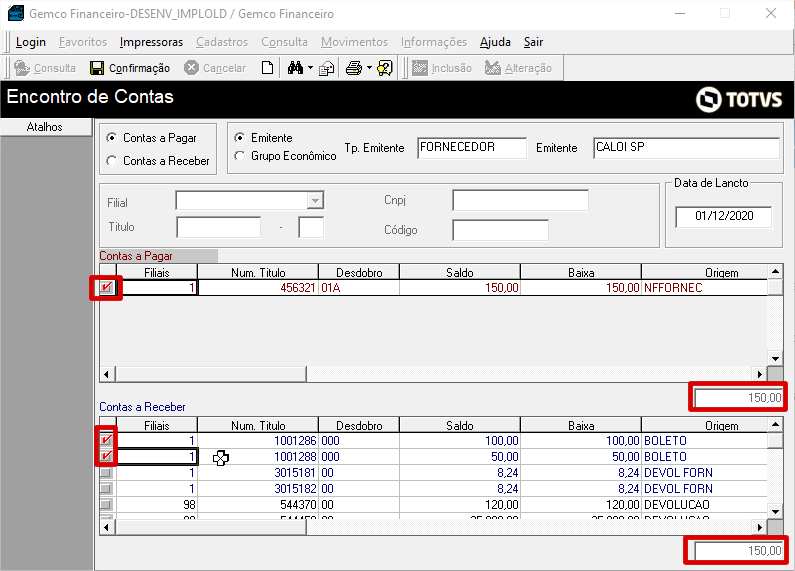Open the Consulta menu in menu bar

pyautogui.click(x=284, y=42)
